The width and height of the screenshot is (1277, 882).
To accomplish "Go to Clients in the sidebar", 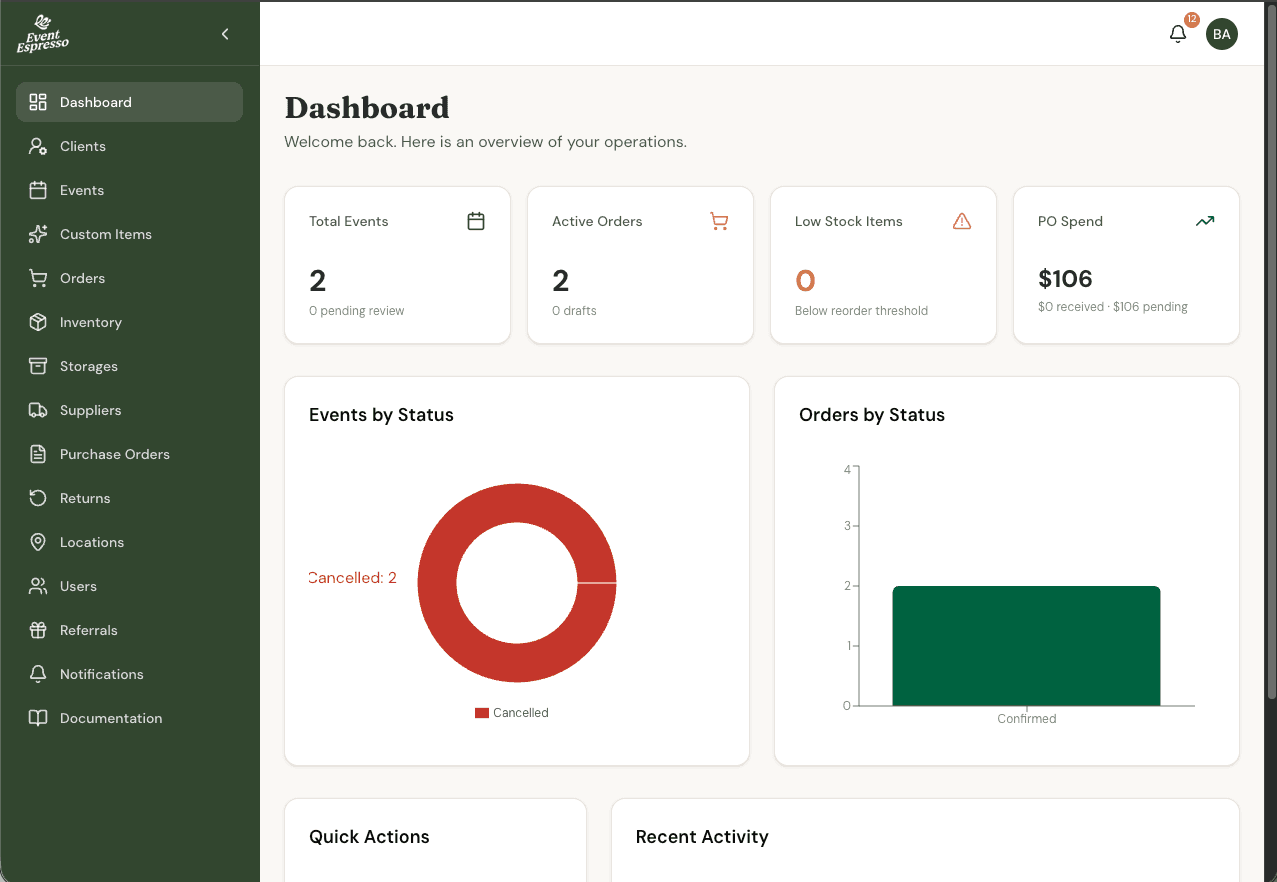I will pos(83,146).
